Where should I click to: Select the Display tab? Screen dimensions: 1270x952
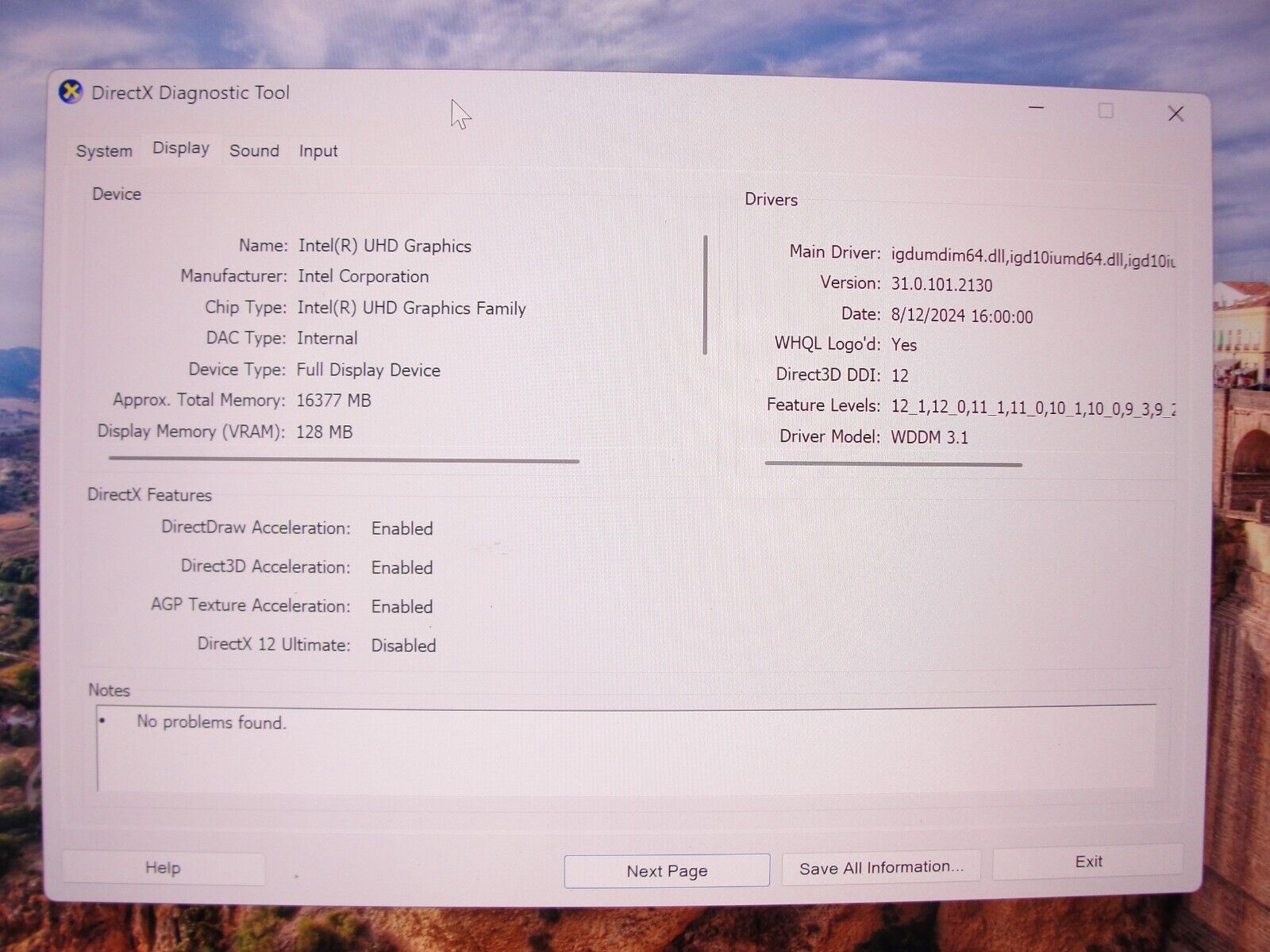(x=181, y=148)
